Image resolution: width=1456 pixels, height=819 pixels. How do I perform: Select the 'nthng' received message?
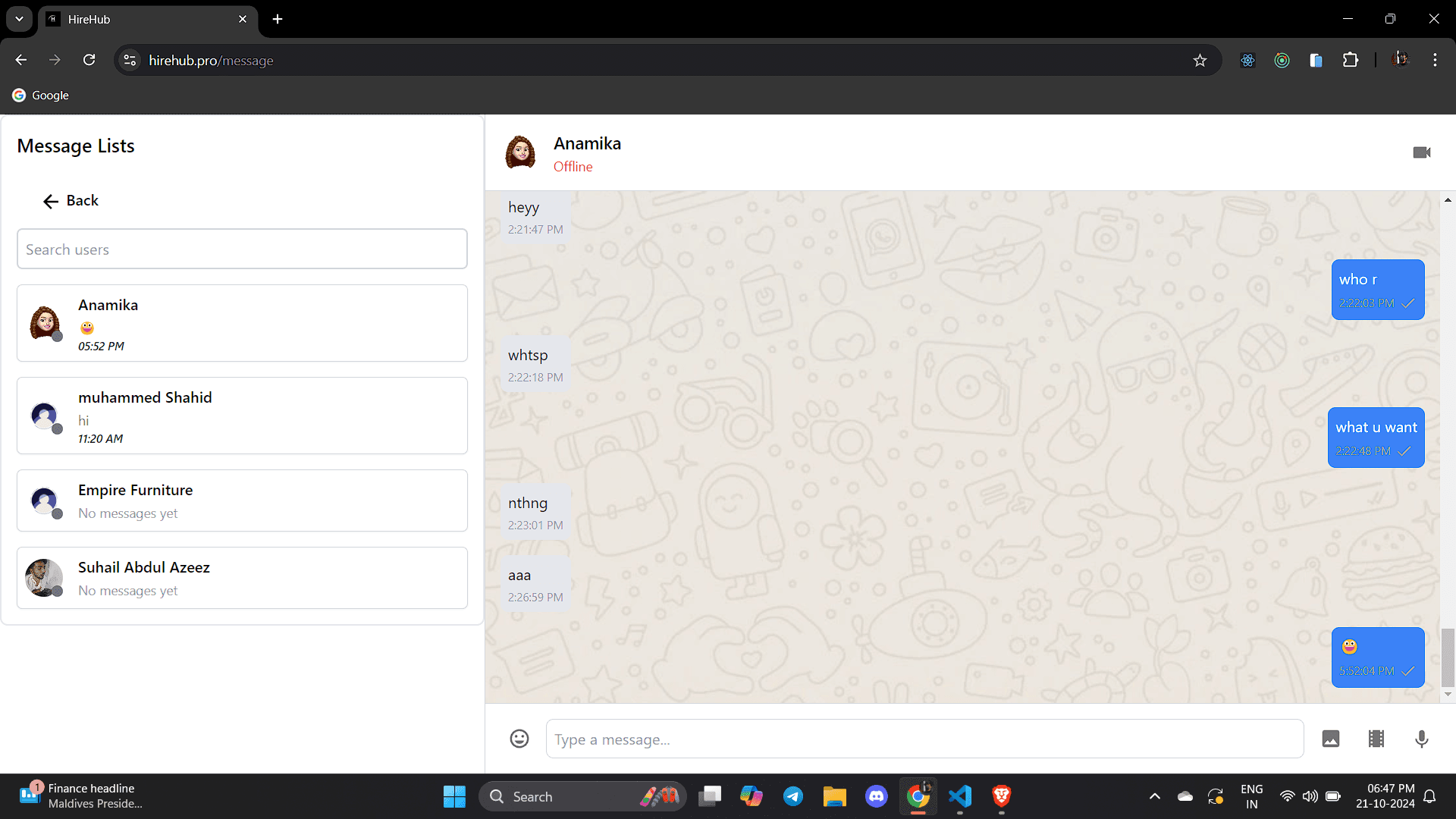[535, 513]
